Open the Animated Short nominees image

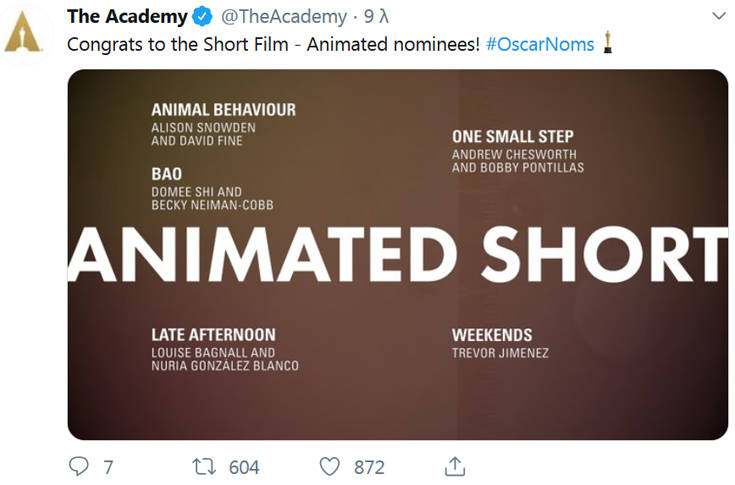[398, 254]
